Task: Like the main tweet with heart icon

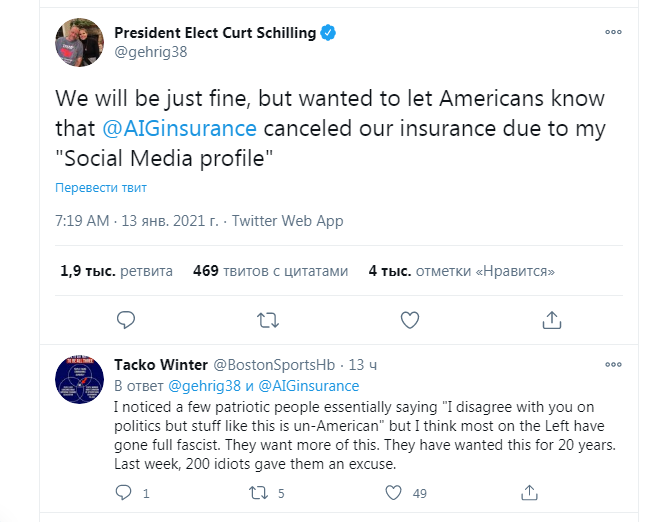Action: click(409, 320)
